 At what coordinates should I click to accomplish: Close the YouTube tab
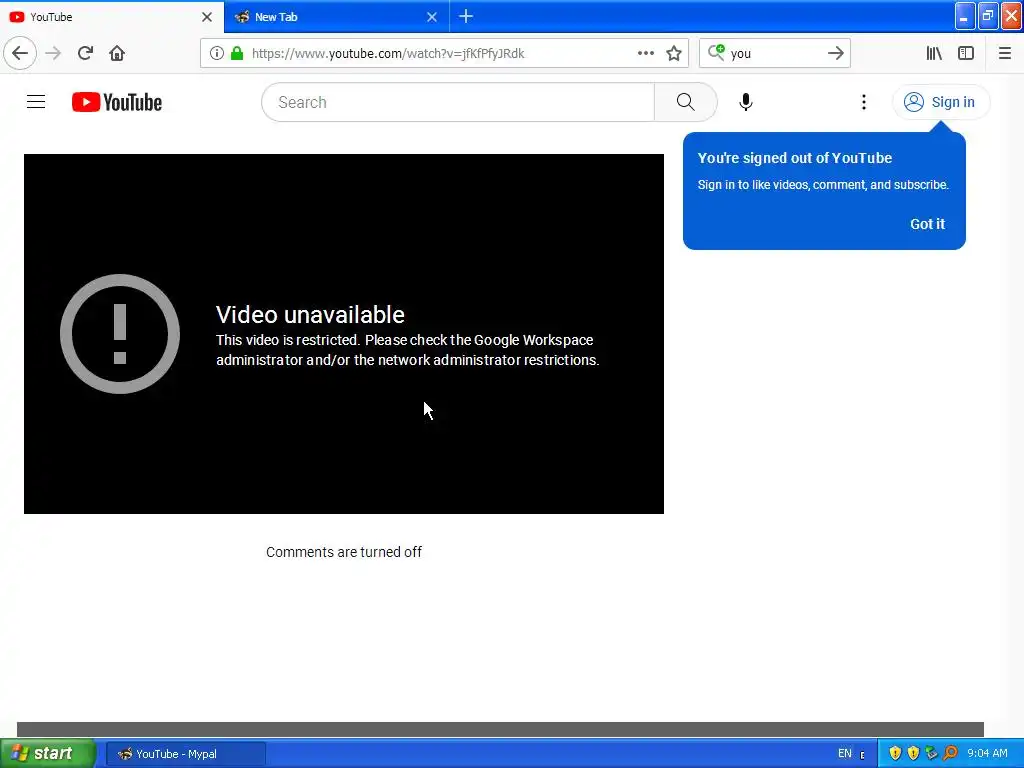coord(207,17)
